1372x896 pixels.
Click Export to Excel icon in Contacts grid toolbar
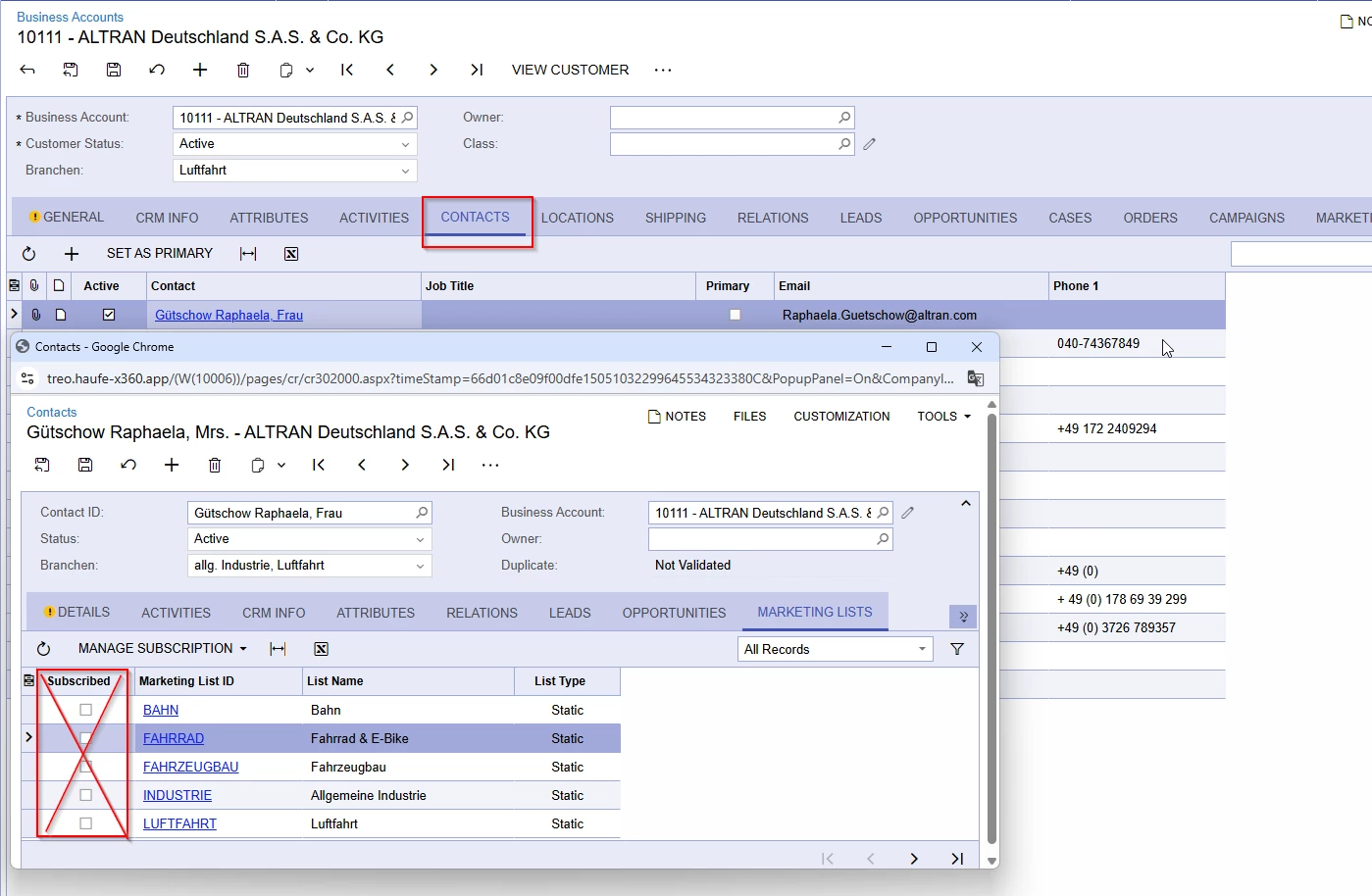click(291, 254)
